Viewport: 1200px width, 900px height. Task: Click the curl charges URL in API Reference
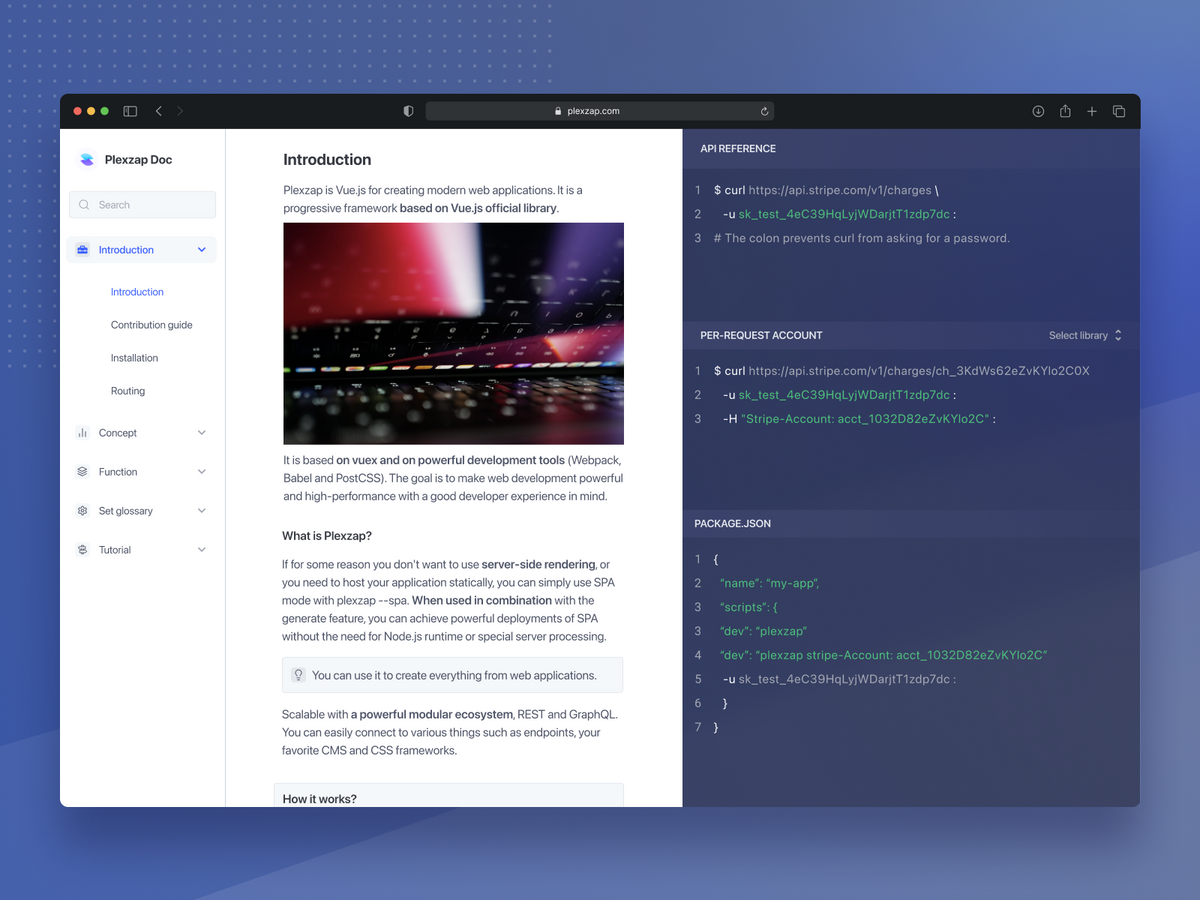(840, 190)
